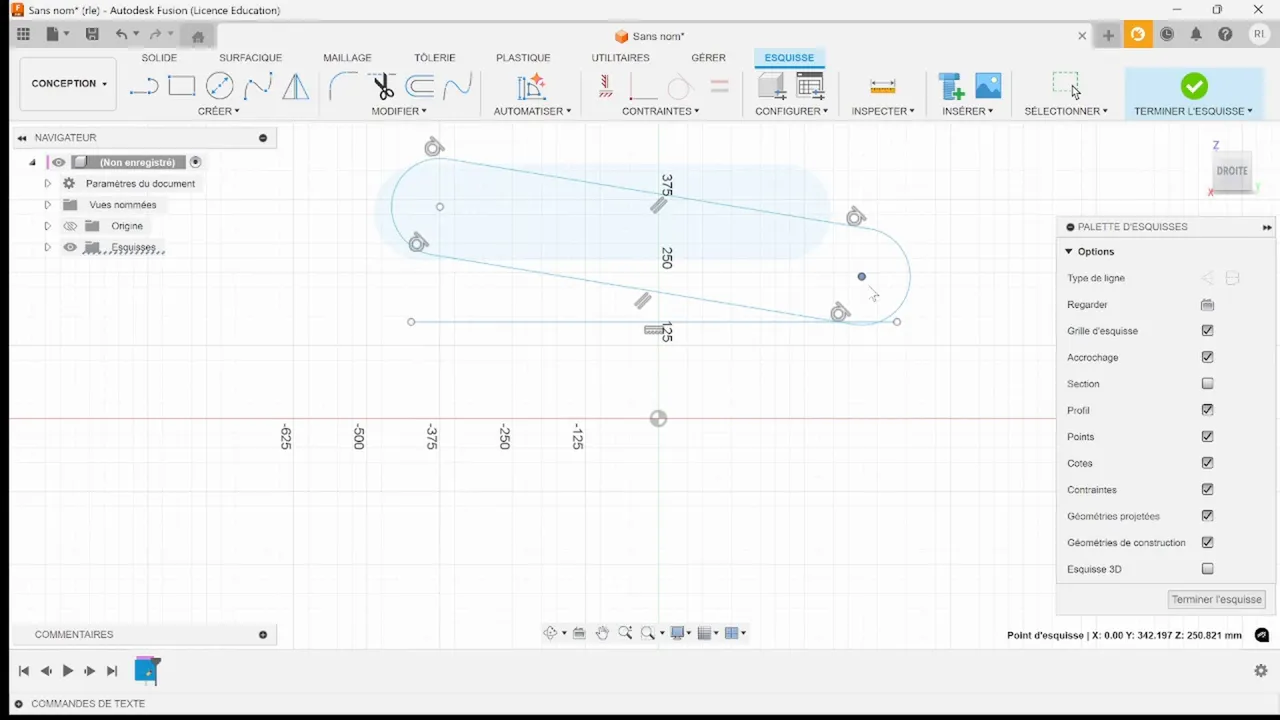Open the SOLIDE ribbon tab

159,57
